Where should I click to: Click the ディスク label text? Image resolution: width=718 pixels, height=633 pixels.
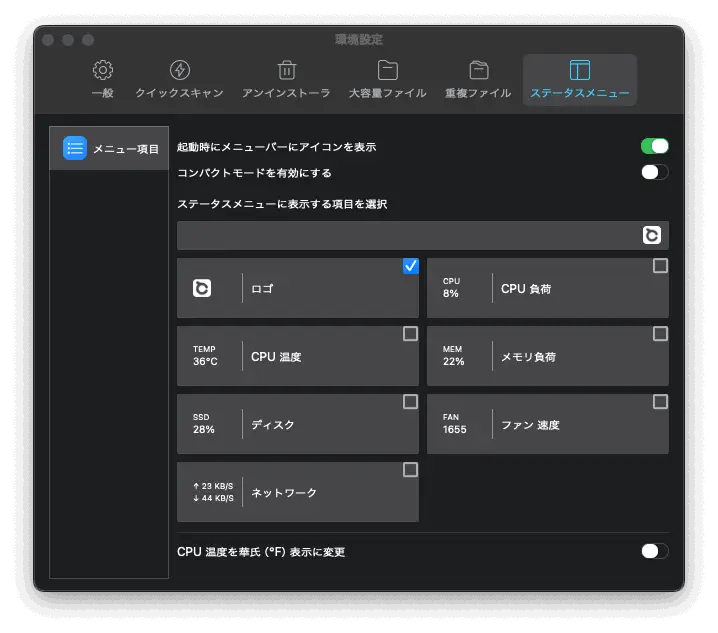pos(273,425)
